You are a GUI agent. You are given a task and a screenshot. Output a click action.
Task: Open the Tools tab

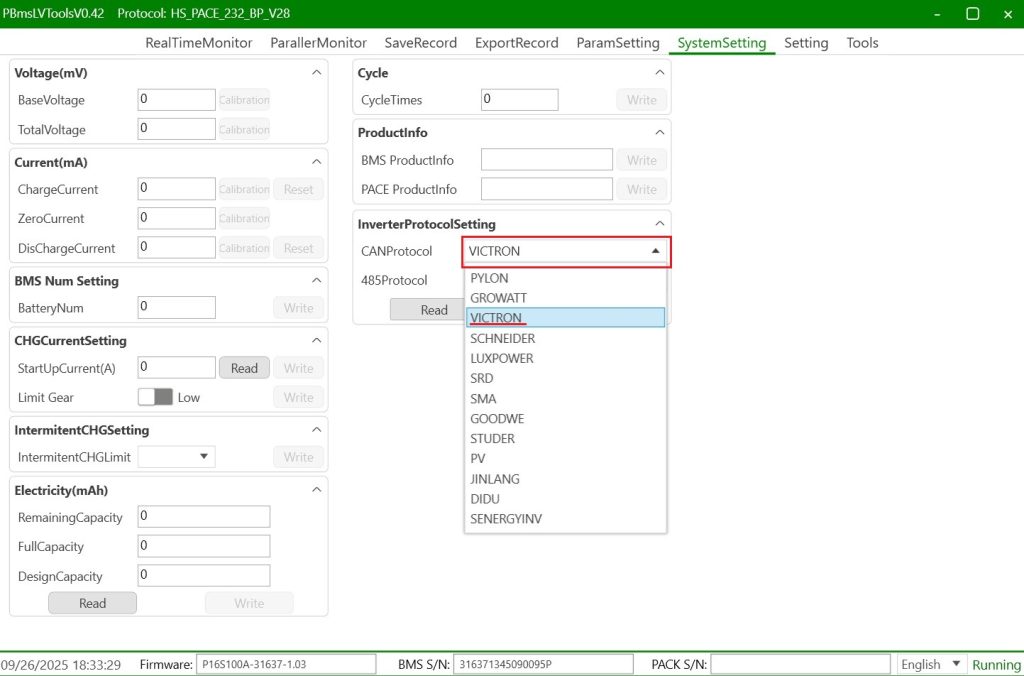pos(862,43)
